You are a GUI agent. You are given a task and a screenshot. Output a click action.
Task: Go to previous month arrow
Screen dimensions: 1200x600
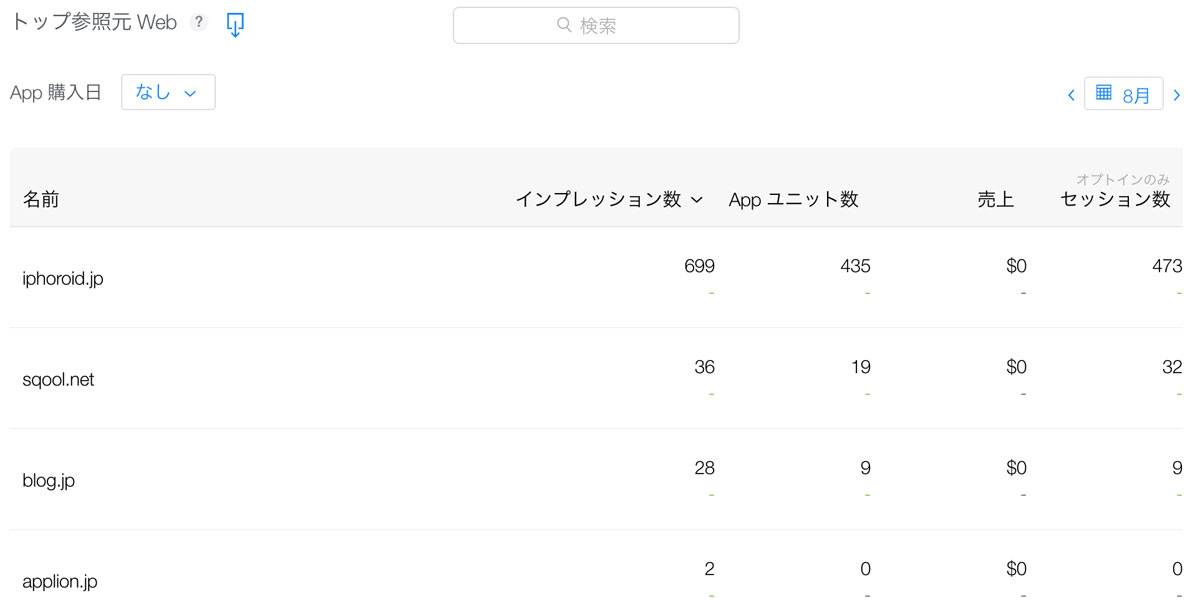coord(1071,95)
